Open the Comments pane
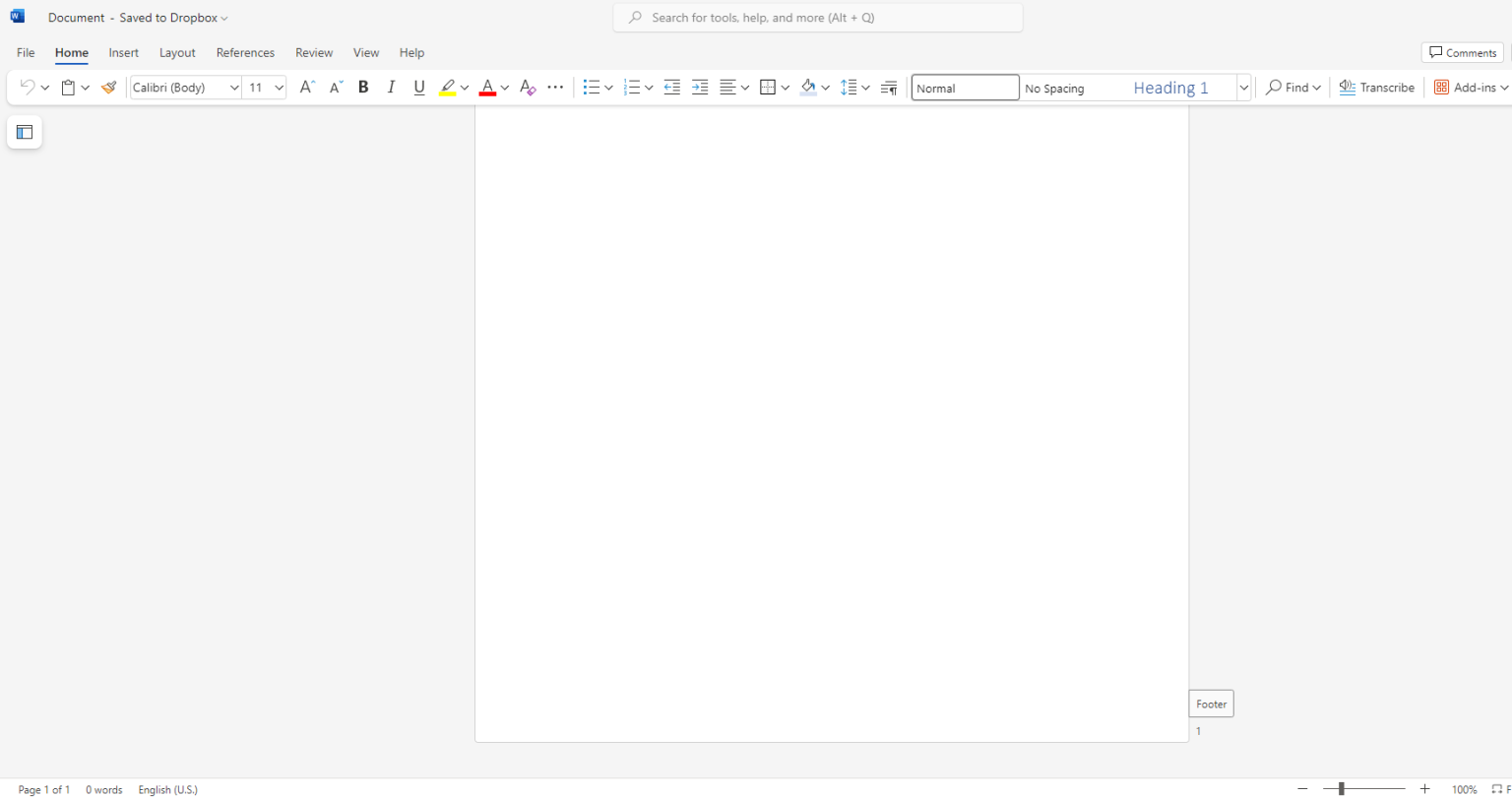The image size is (1512, 797). tap(1463, 53)
